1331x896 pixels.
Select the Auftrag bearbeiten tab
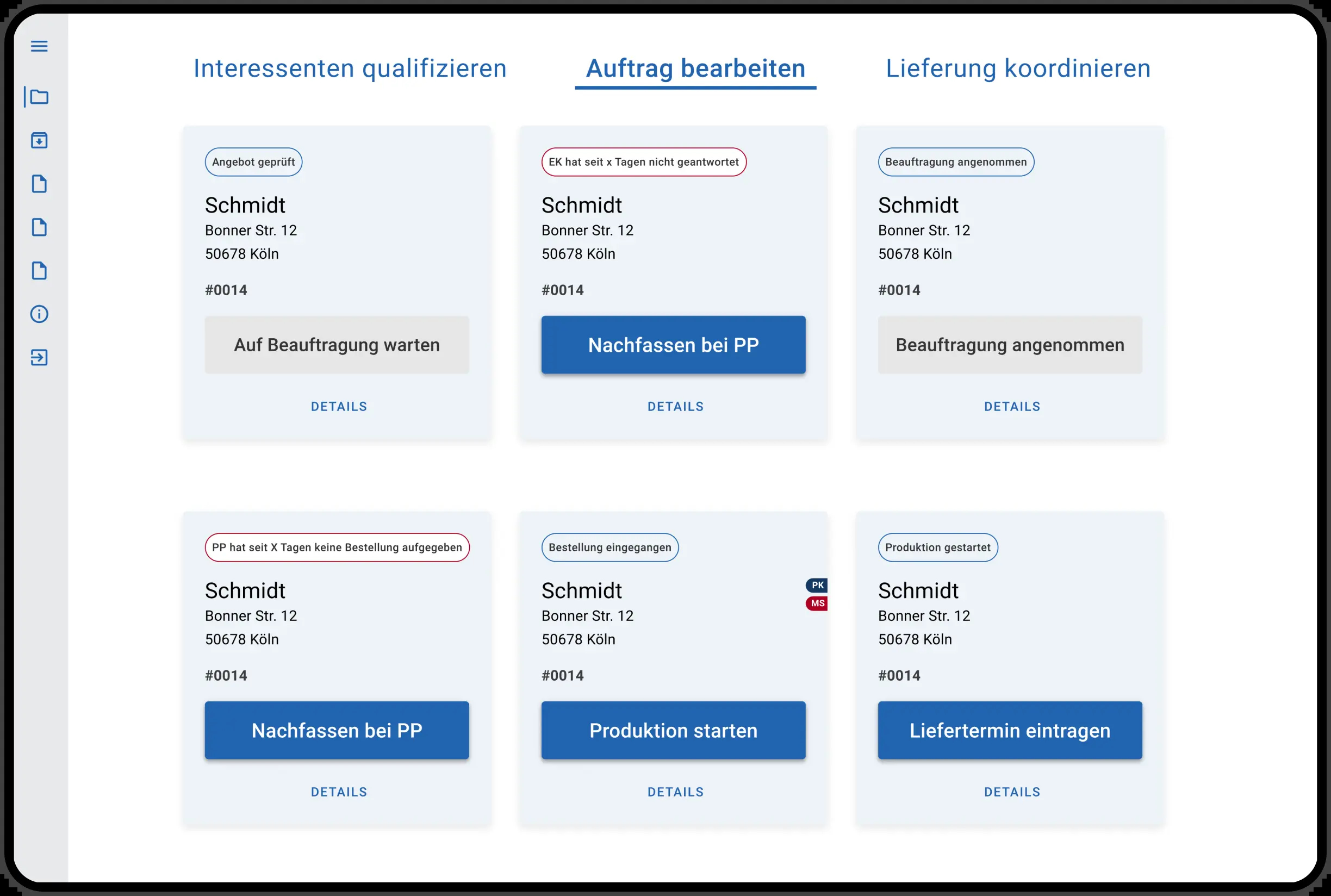click(695, 70)
